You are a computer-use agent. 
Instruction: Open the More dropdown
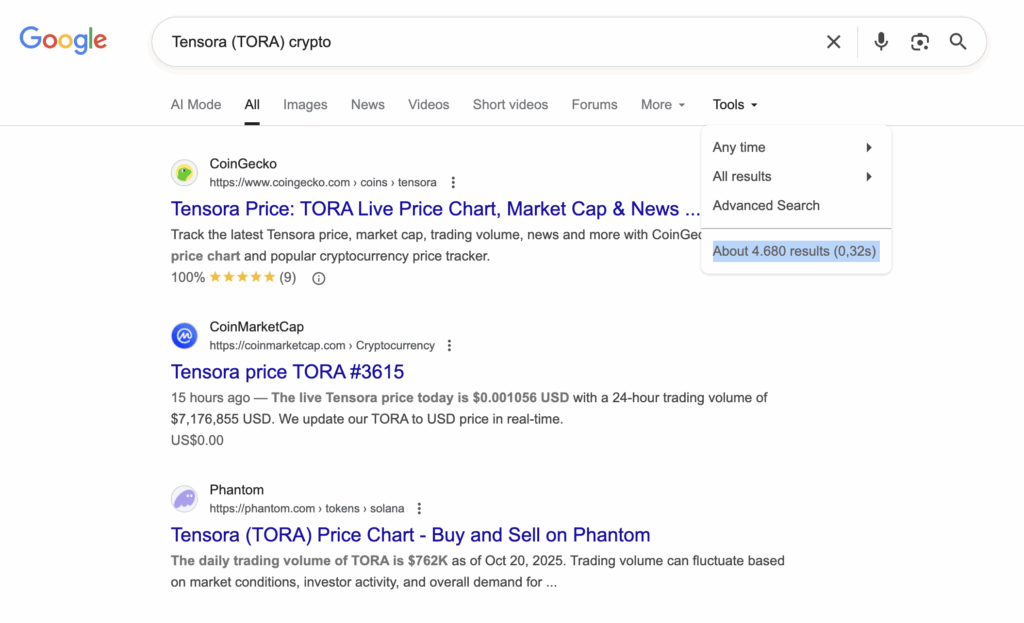click(663, 105)
